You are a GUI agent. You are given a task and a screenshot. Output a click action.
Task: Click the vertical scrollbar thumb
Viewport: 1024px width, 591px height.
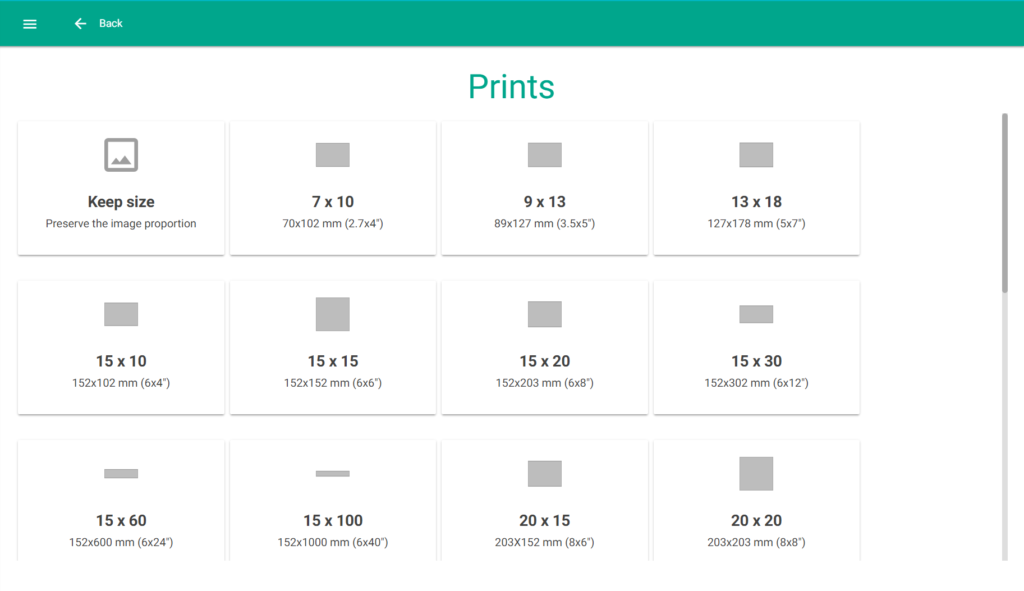tap(1004, 203)
